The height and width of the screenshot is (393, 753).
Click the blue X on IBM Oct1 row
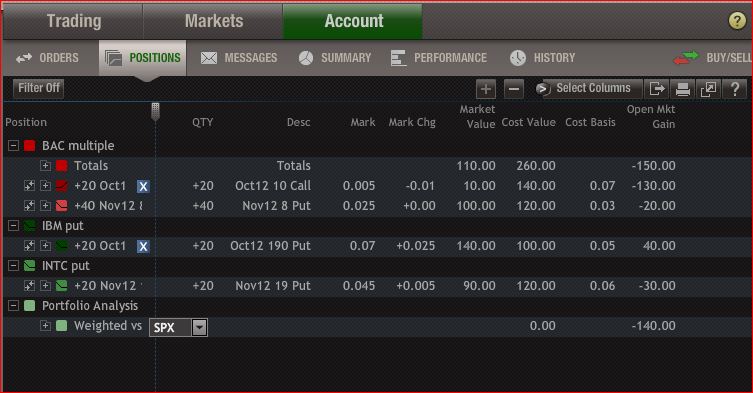click(143, 246)
